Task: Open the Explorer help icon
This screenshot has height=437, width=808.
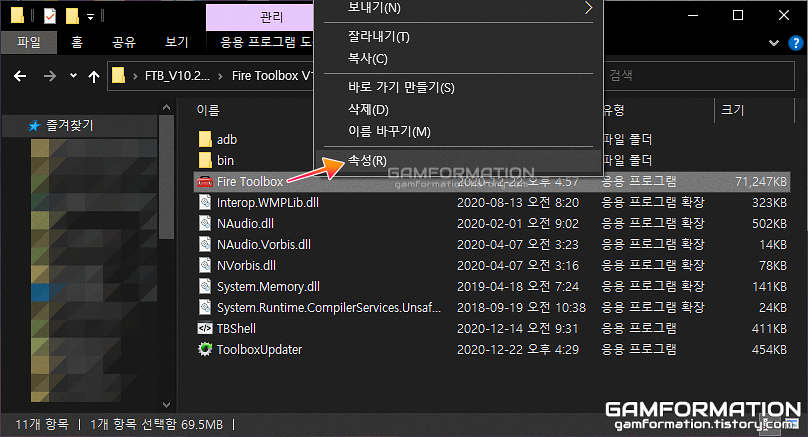Action: [796, 43]
